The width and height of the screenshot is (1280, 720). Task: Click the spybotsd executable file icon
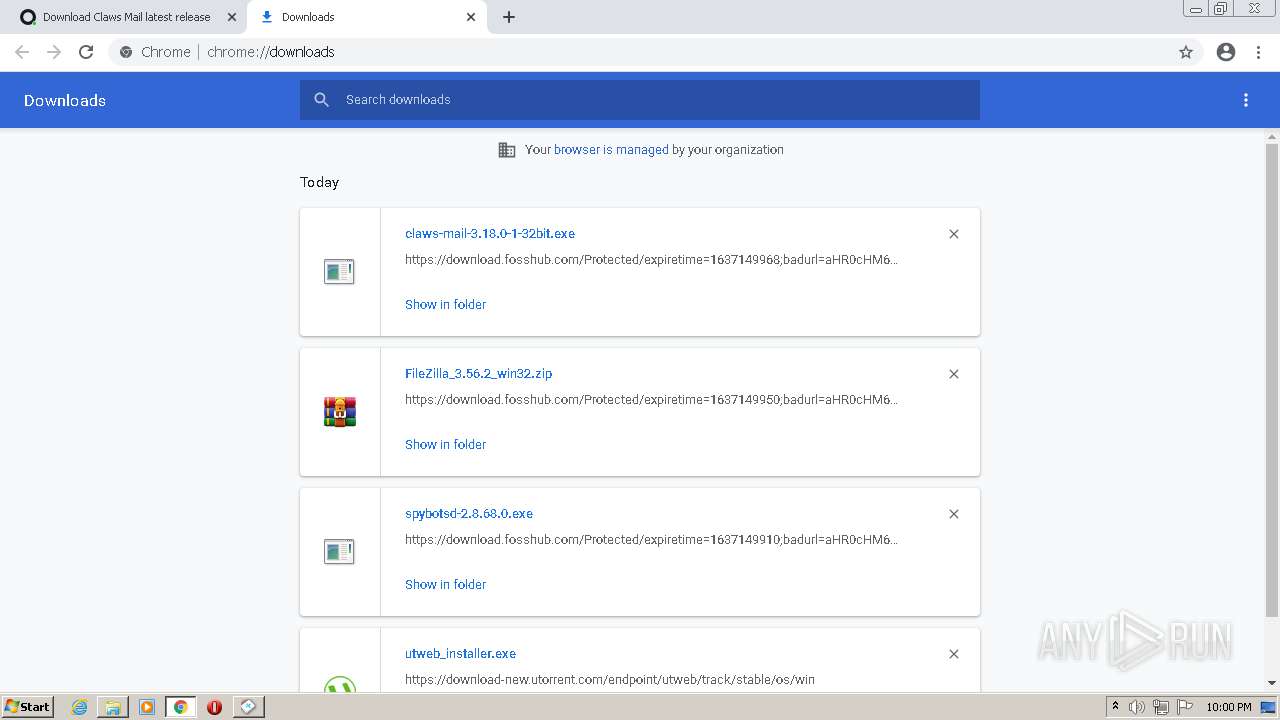[x=339, y=551]
